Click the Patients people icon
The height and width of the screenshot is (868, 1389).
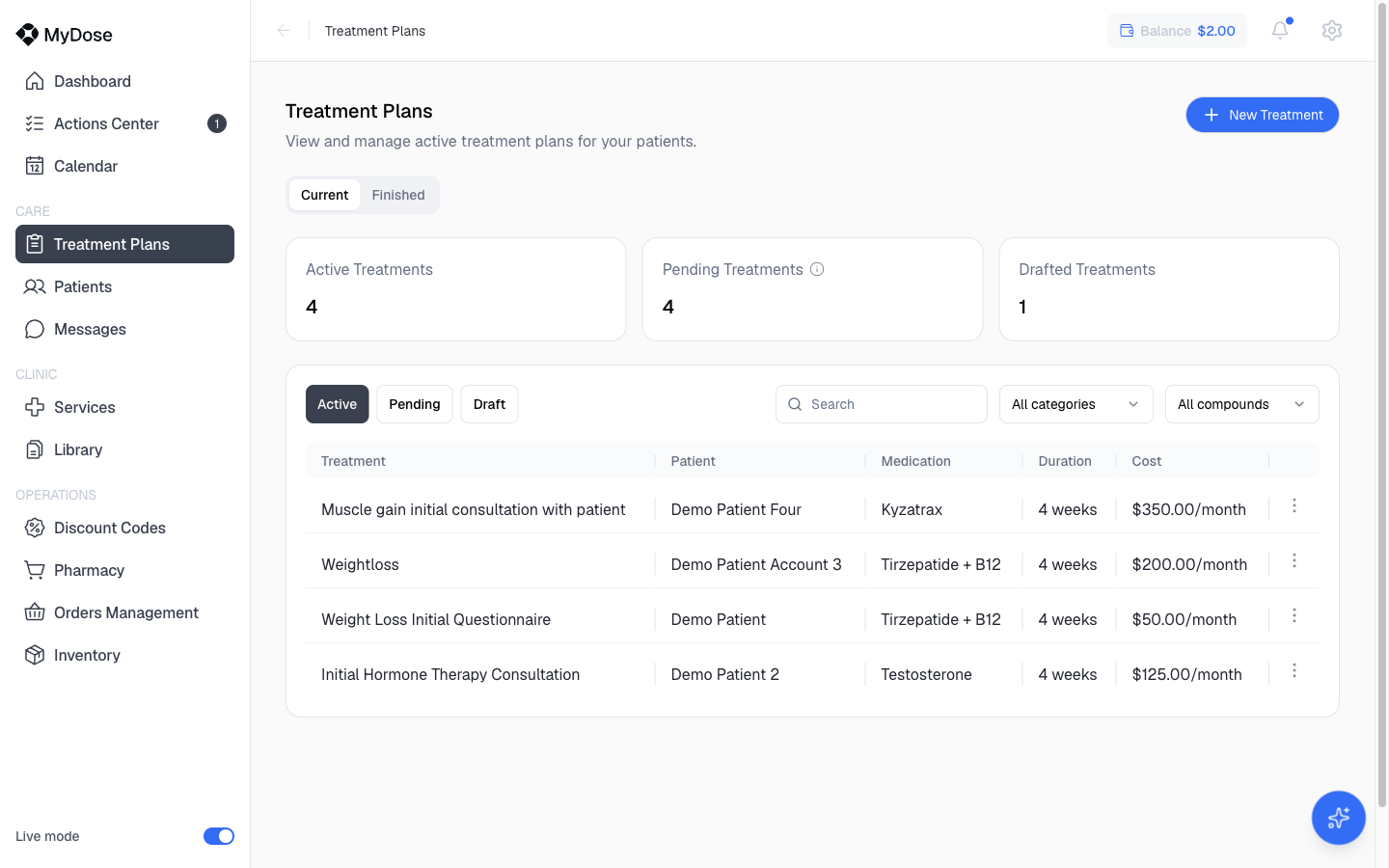coord(35,286)
